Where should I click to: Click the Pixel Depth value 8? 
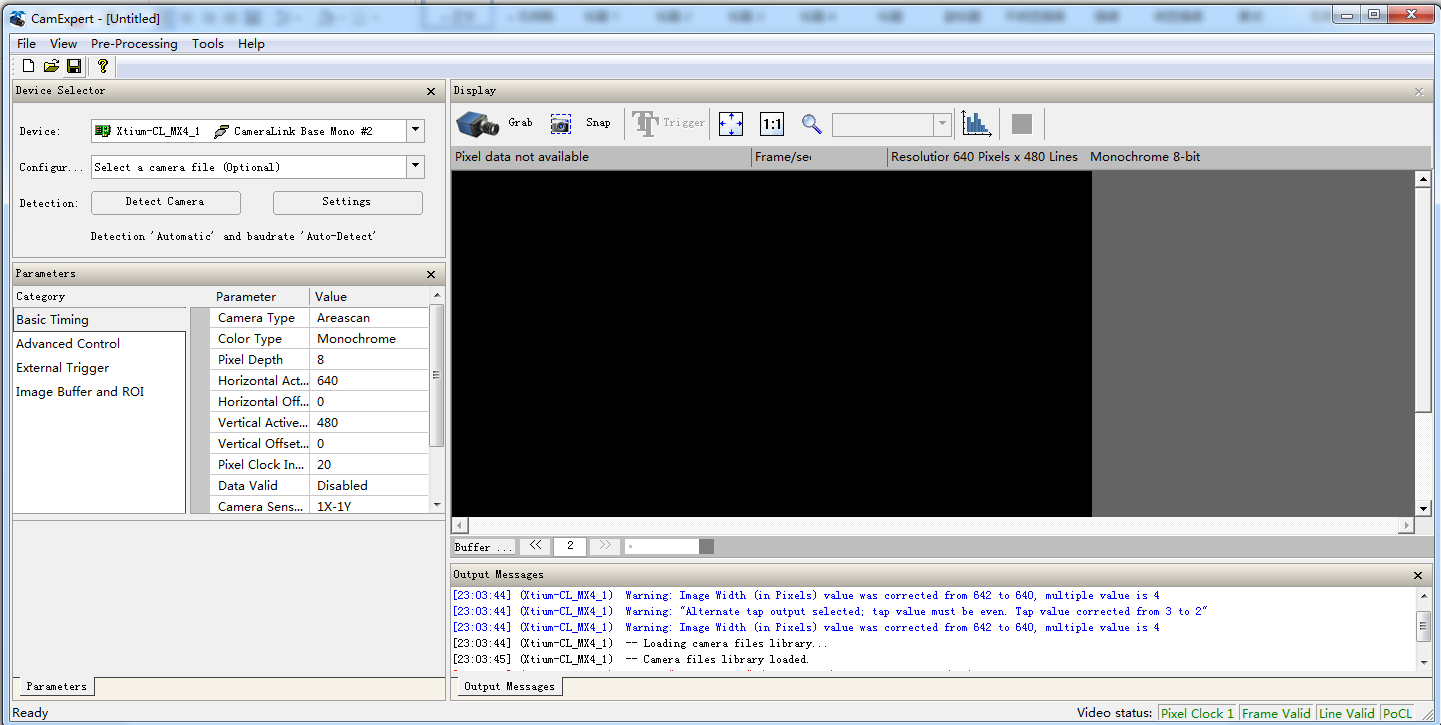369,360
